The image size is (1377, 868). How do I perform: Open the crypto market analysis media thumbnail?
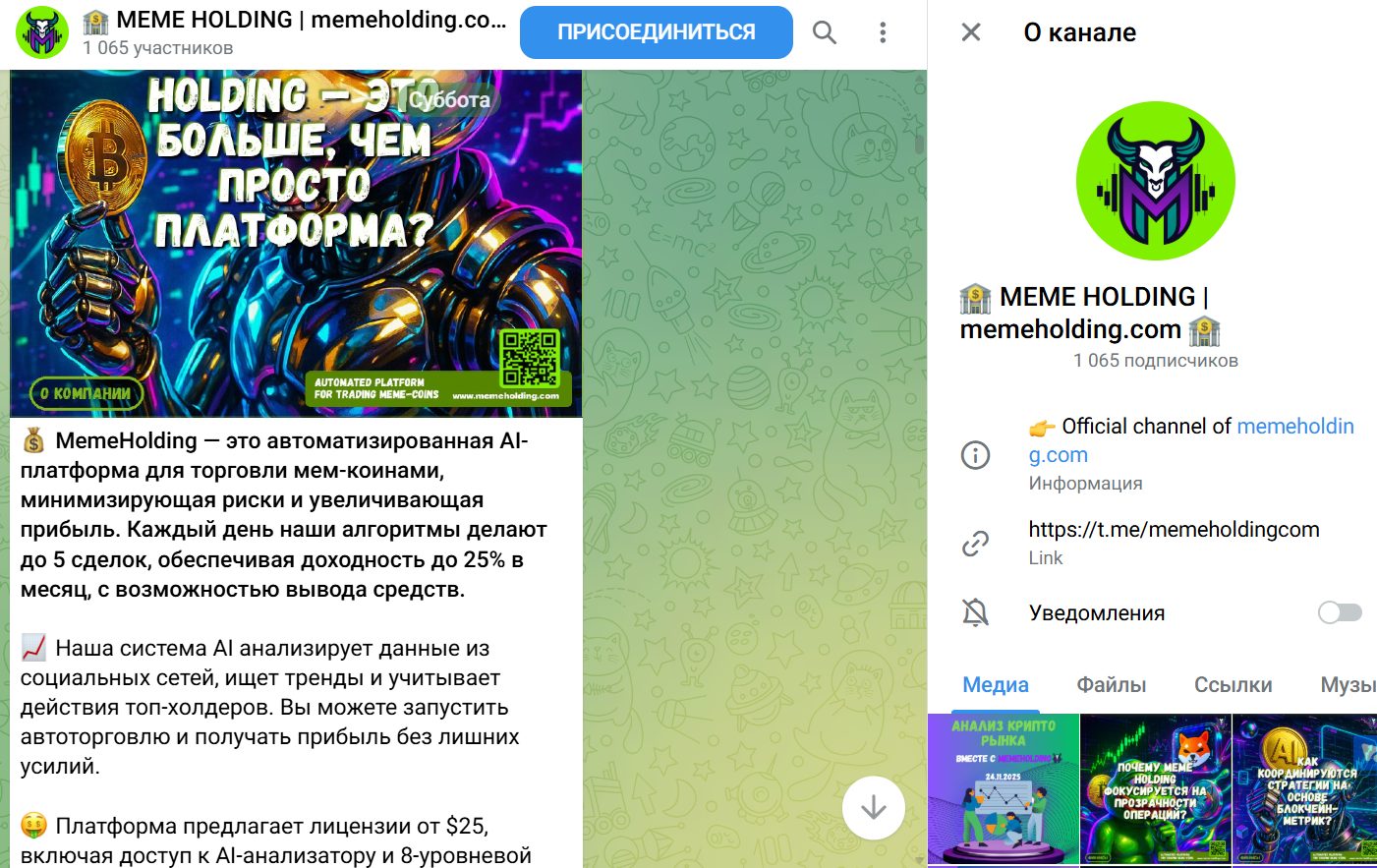[x=1004, y=789]
